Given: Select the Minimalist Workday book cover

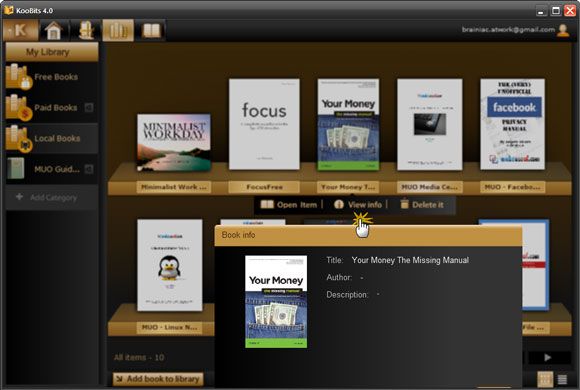Looking at the screenshot, I should (174, 142).
